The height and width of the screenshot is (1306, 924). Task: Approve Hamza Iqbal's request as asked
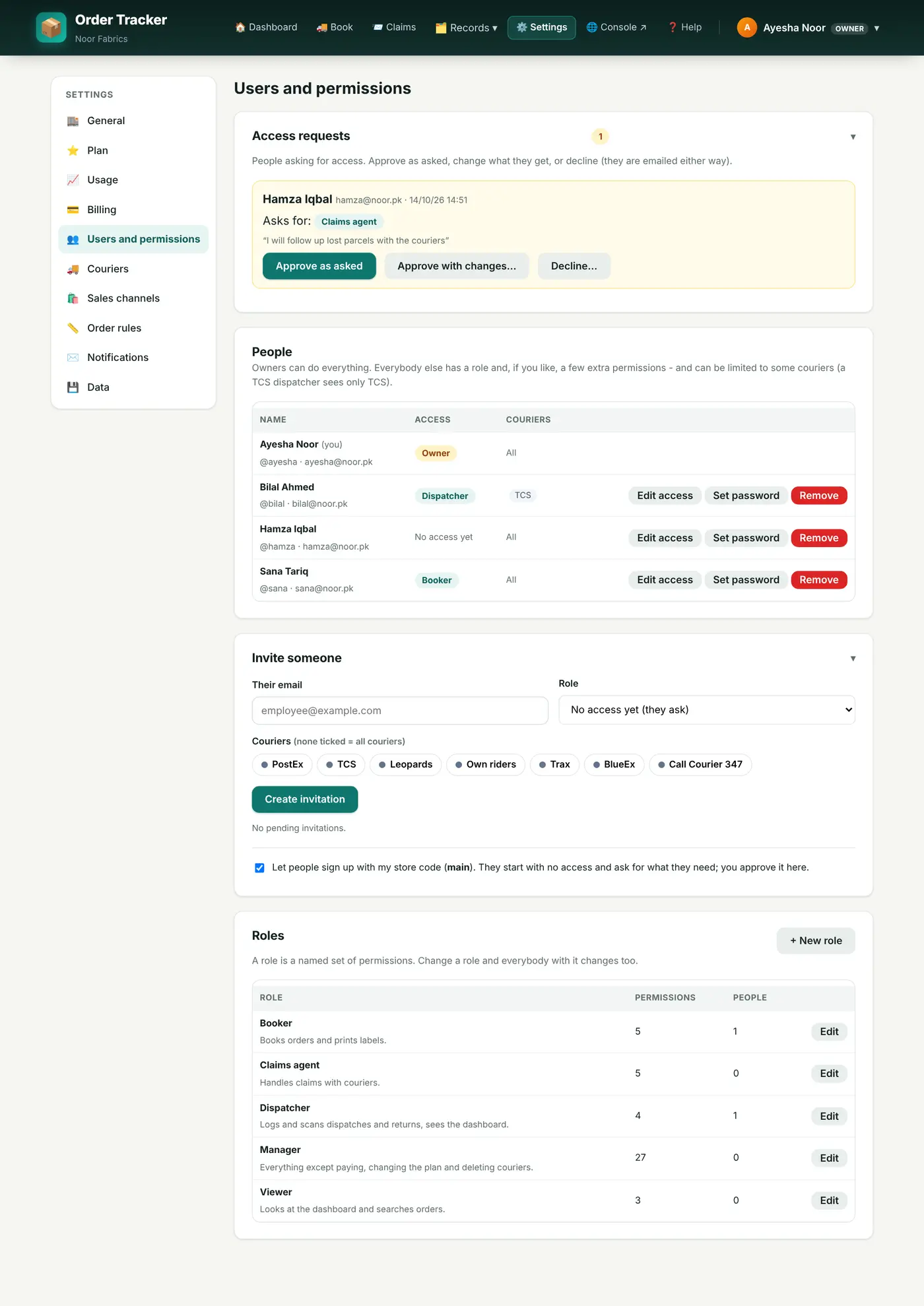click(319, 266)
